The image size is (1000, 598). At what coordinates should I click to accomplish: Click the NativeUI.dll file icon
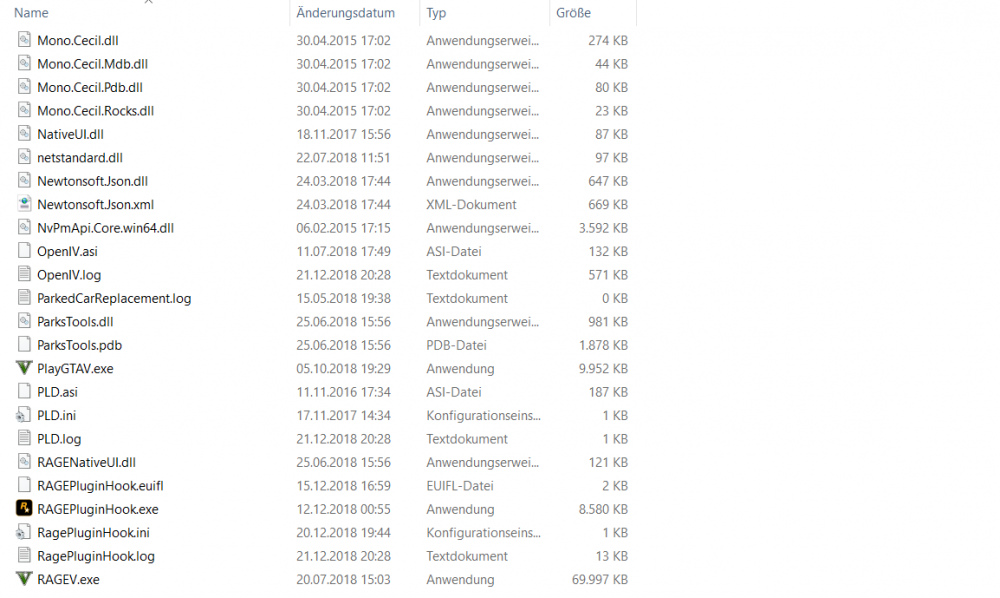[x=24, y=134]
